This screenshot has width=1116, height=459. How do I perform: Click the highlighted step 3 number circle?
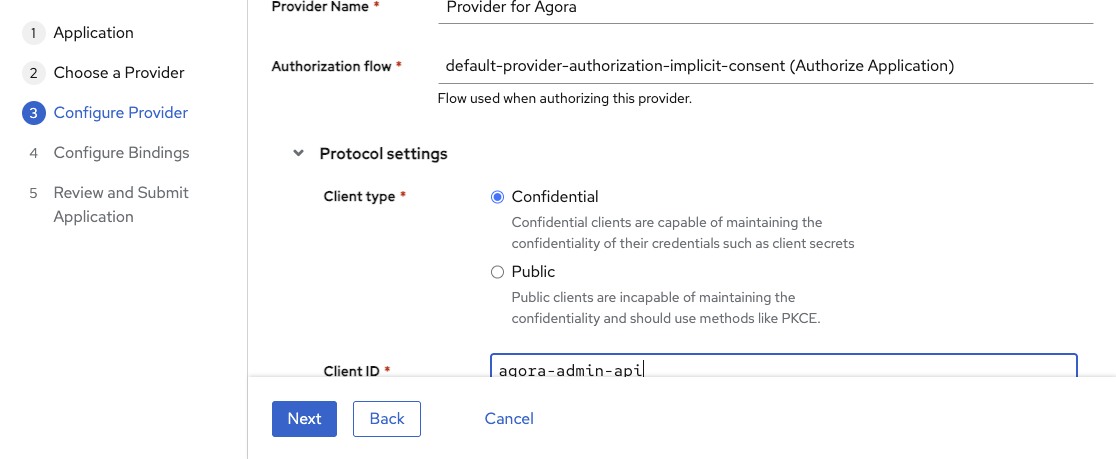(33, 113)
